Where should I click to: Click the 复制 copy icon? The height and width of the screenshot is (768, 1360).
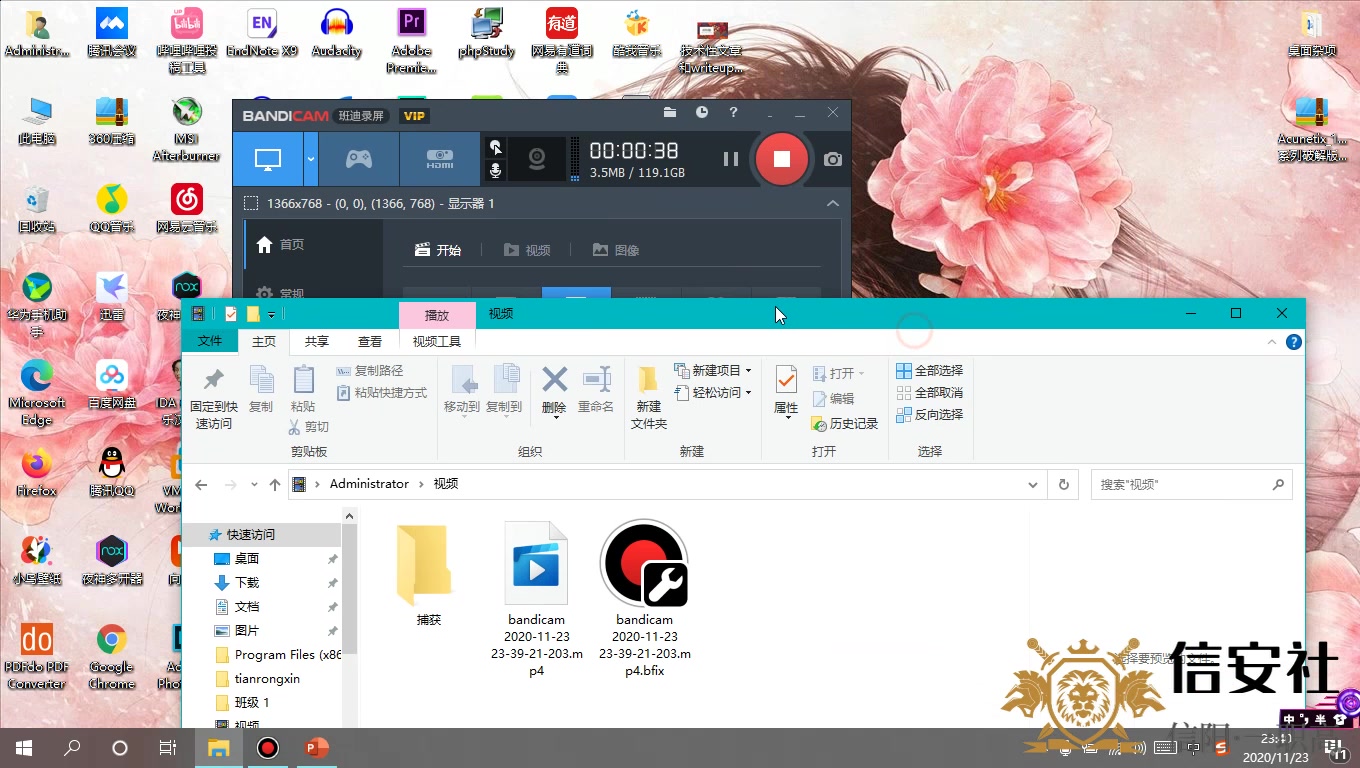tap(261, 390)
